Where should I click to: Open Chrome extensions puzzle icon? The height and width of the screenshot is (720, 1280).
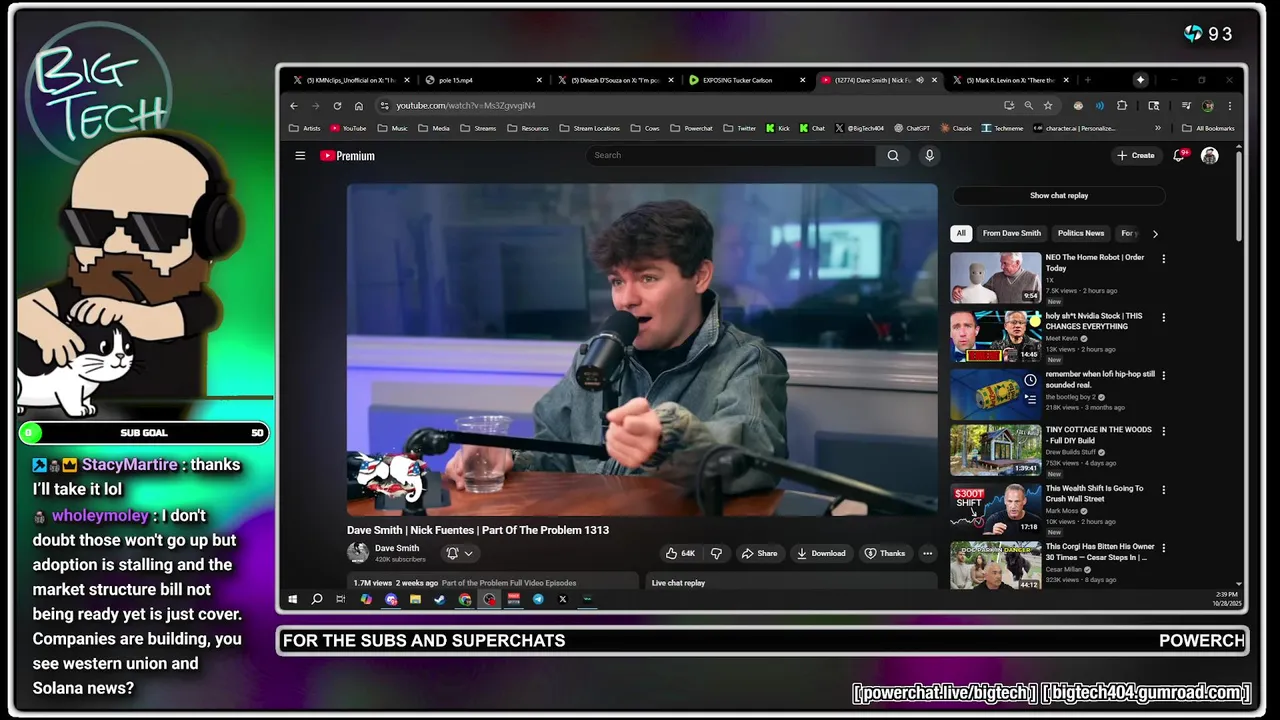coord(1122,105)
